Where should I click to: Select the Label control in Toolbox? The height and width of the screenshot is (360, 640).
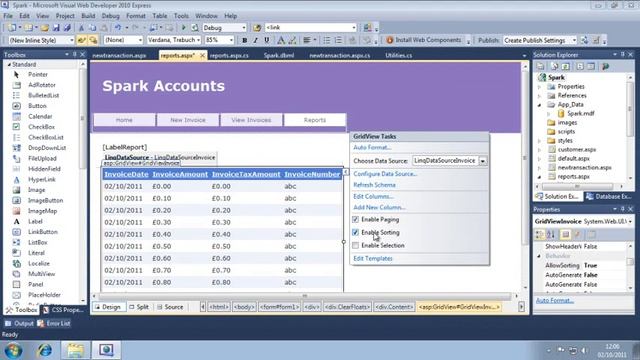(x=35, y=222)
